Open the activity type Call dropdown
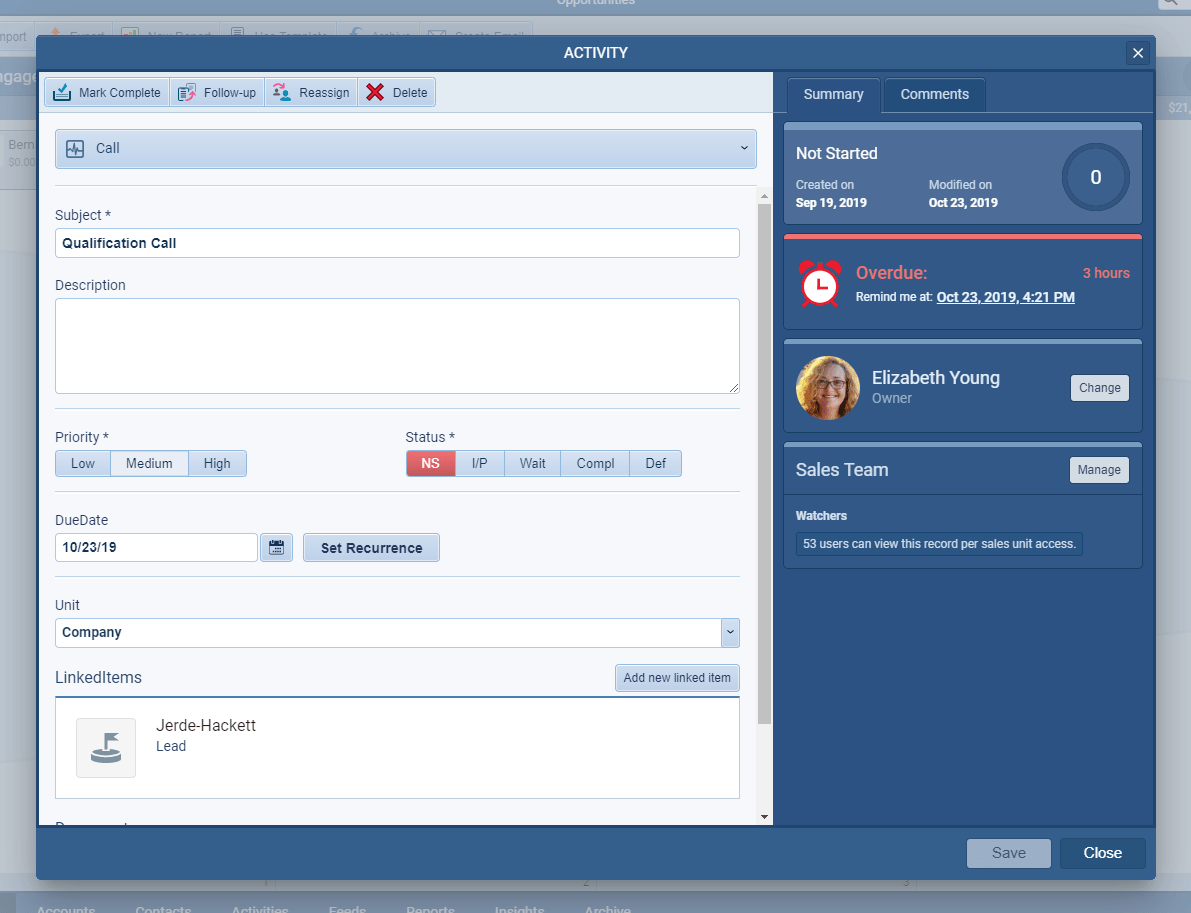Screen dimensions: 1191x913 (x=744, y=147)
